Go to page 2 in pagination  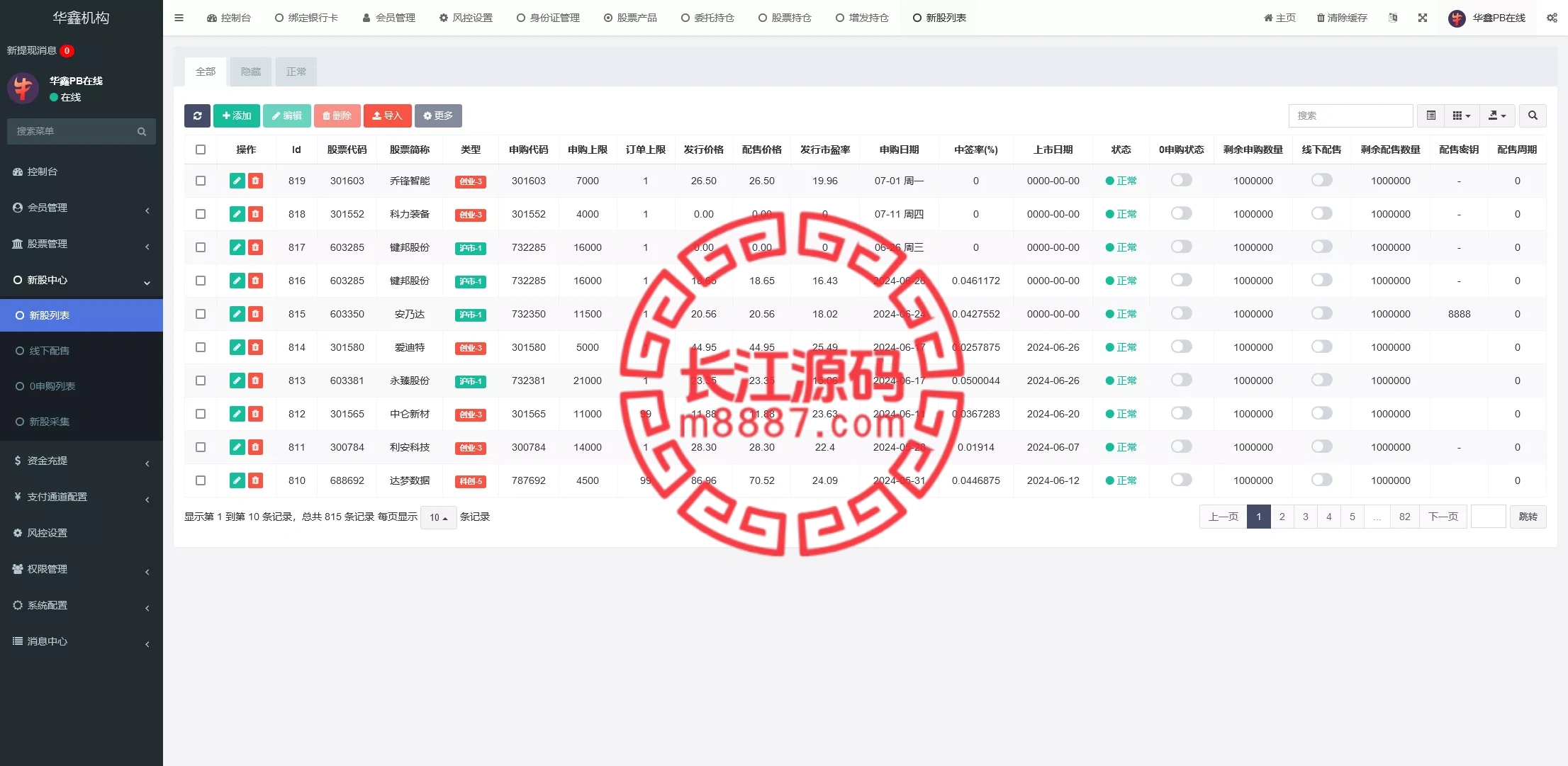pos(1282,517)
